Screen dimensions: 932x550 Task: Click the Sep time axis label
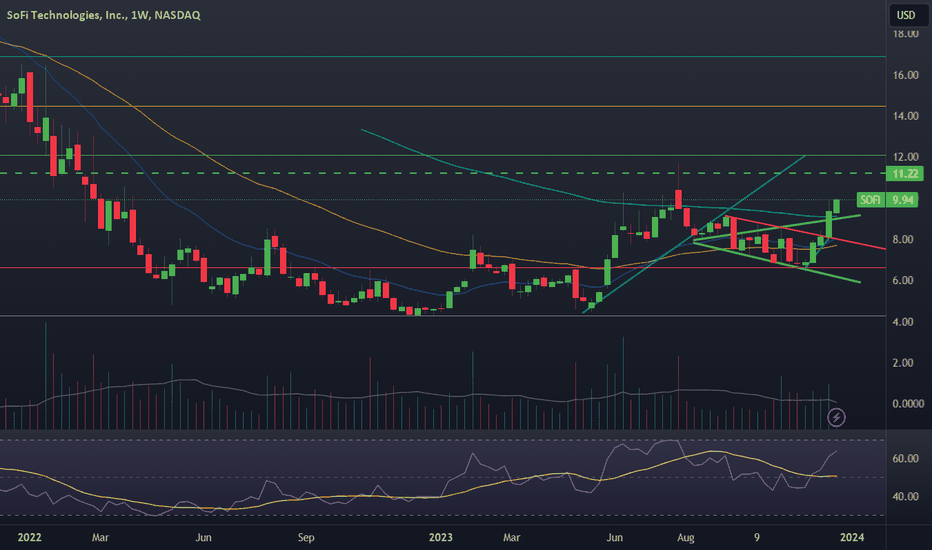coord(306,538)
